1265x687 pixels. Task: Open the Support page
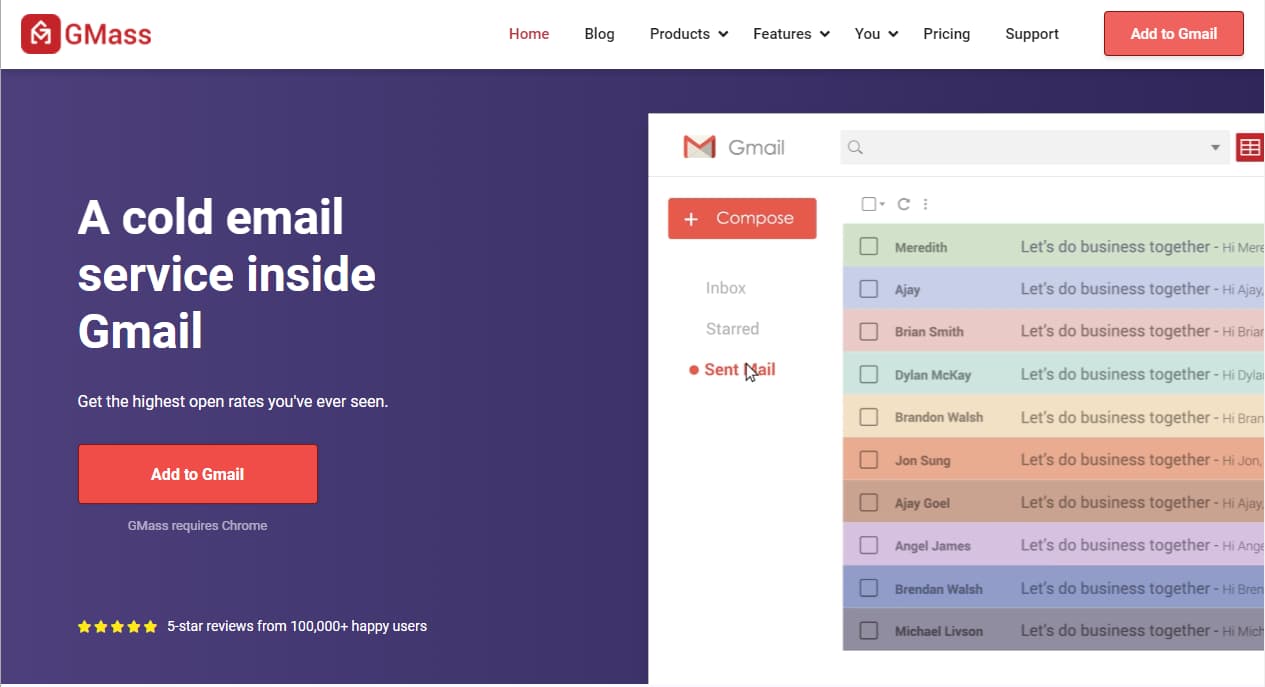[x=1032, y=34]
